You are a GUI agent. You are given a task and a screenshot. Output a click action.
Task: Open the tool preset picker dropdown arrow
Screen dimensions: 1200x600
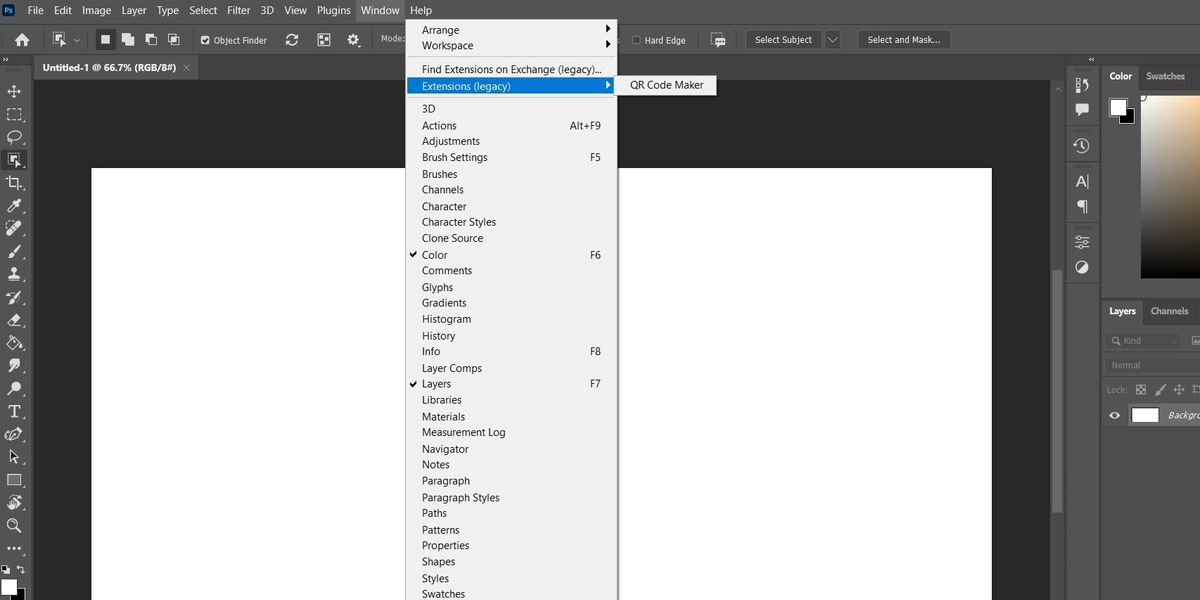point(77,40)
